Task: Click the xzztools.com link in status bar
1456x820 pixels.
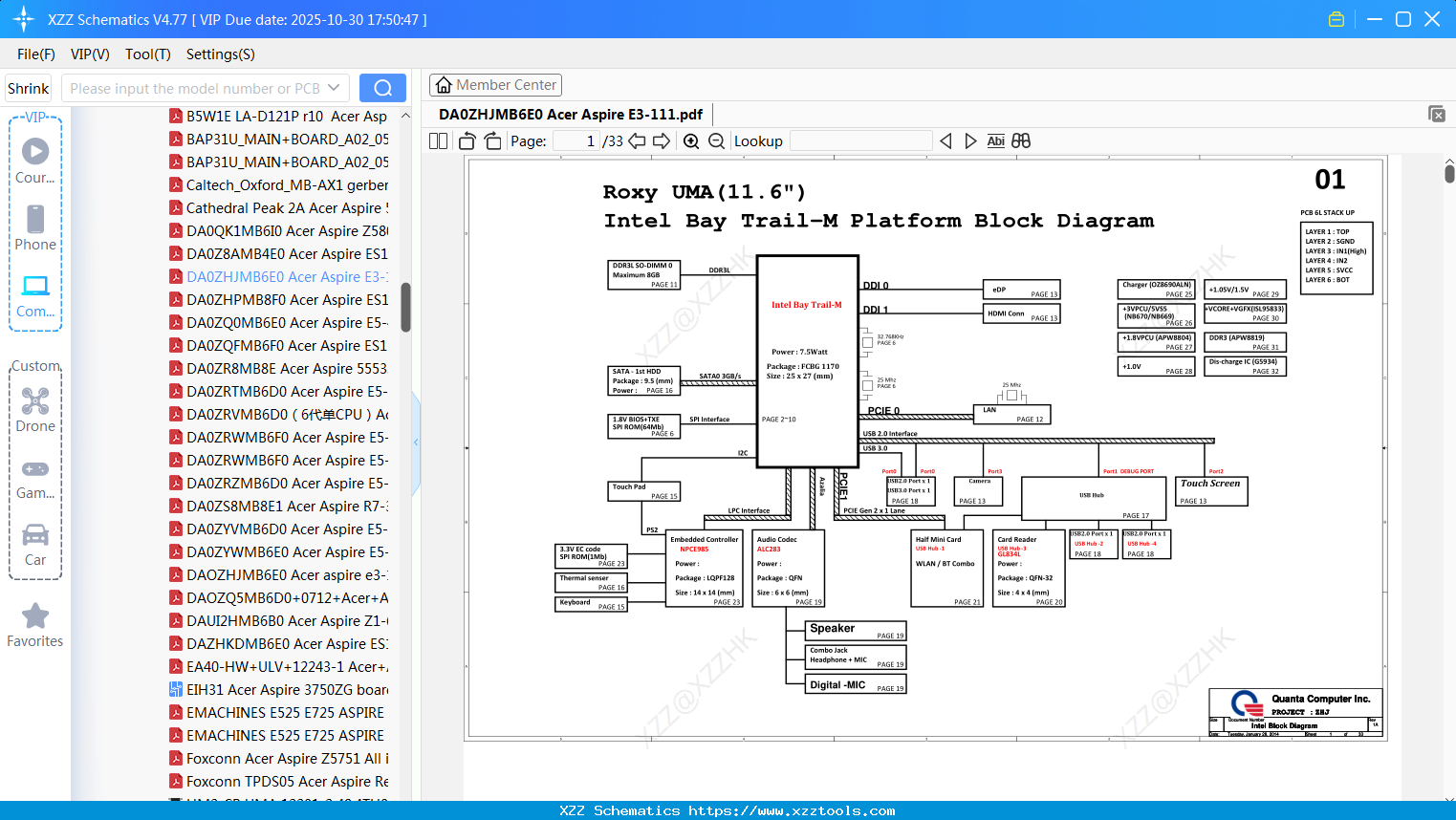Action: 792,811
